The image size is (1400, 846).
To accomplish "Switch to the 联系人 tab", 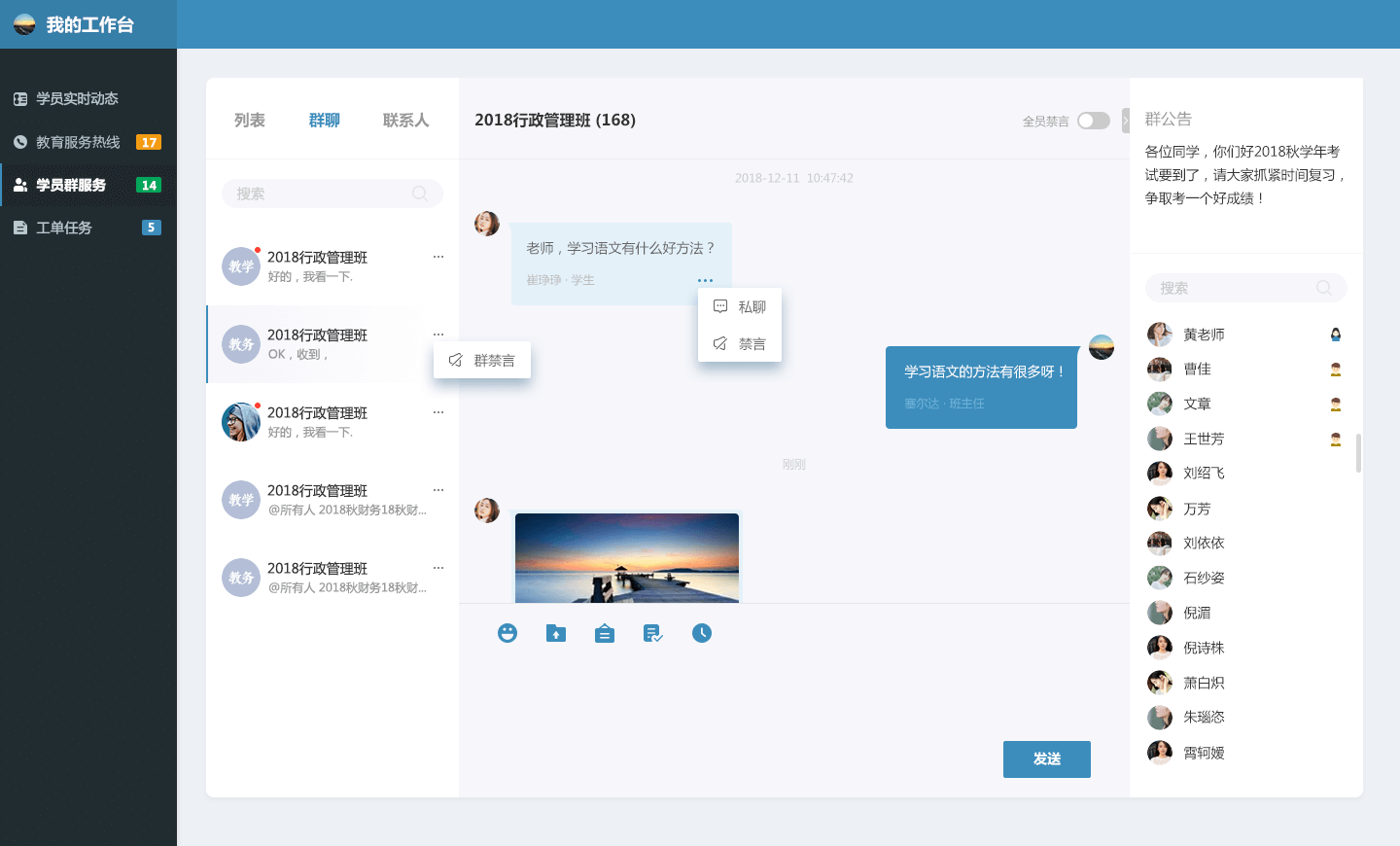I will (x=405, y=120).
